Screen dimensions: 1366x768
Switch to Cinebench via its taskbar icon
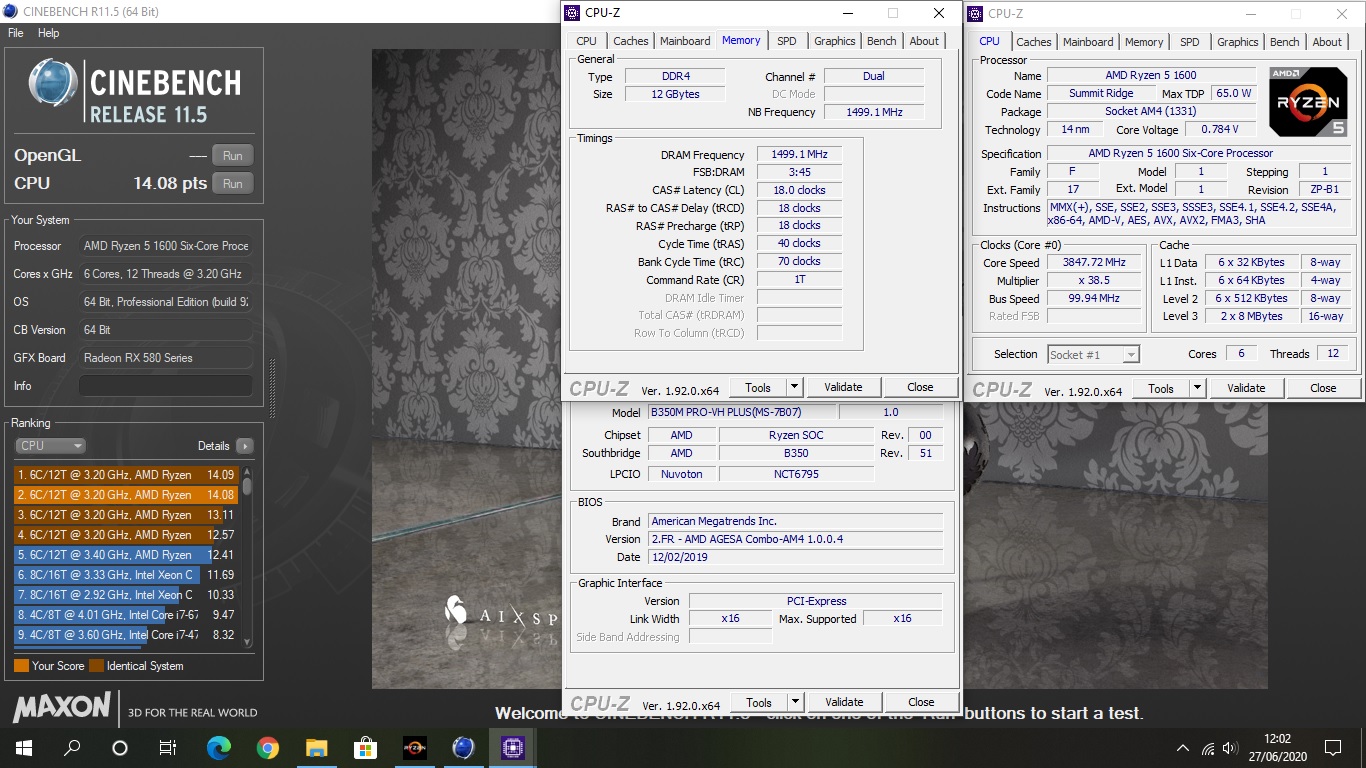coord(463,747)
